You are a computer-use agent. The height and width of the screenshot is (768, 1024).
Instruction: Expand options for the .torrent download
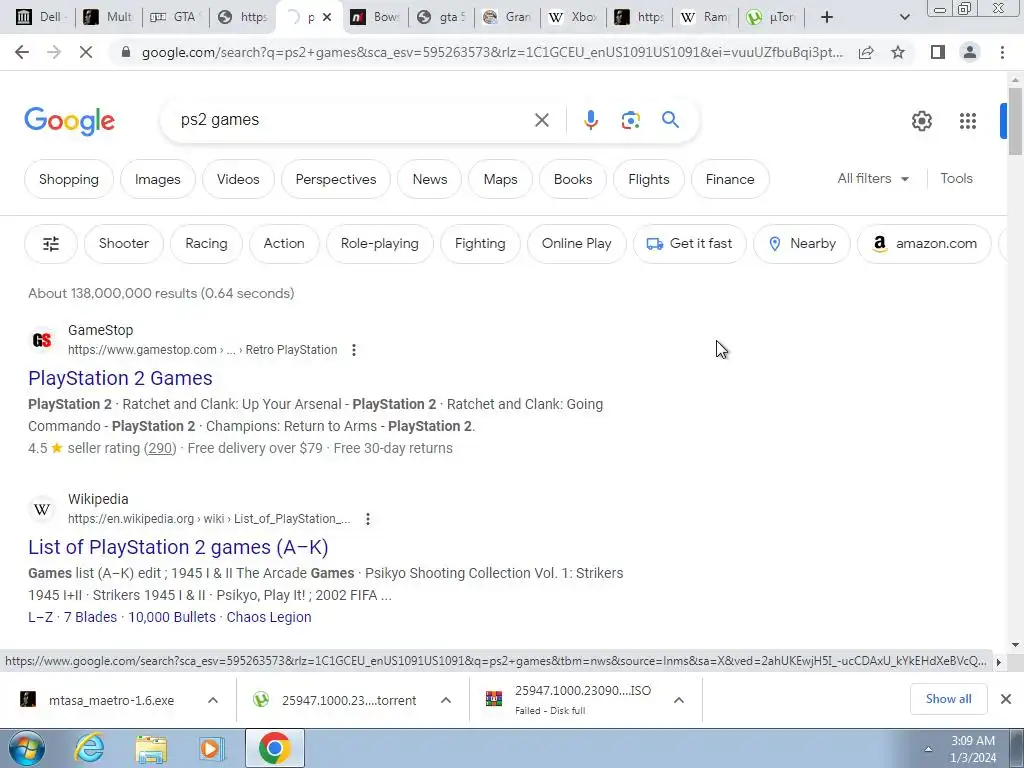click(x=446, y=700)
